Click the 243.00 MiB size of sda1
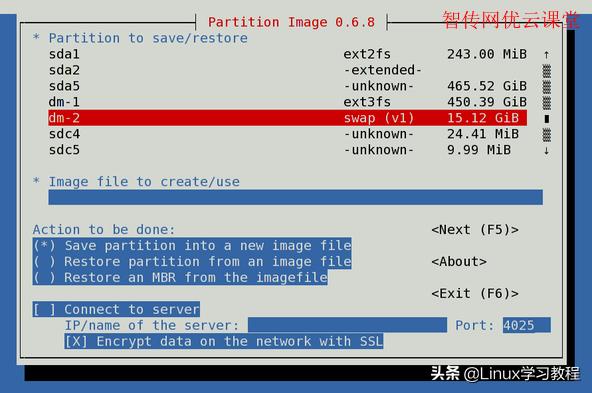The height and width of the screenshot is (393, 592). coord(487,54)
